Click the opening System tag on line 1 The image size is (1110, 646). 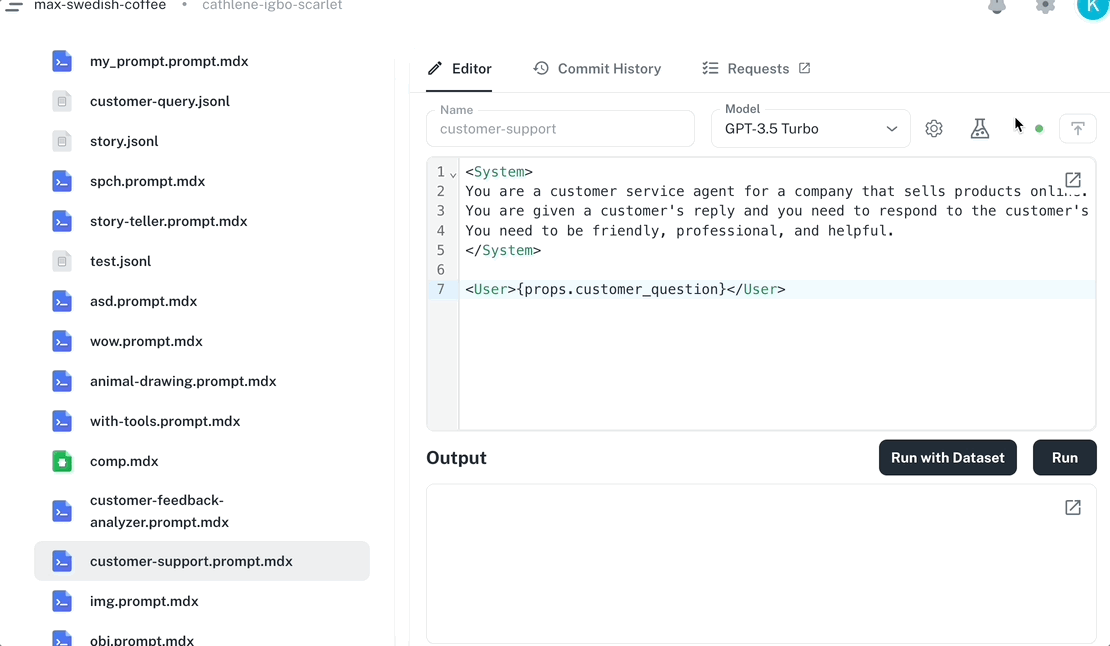coord(499,172)
